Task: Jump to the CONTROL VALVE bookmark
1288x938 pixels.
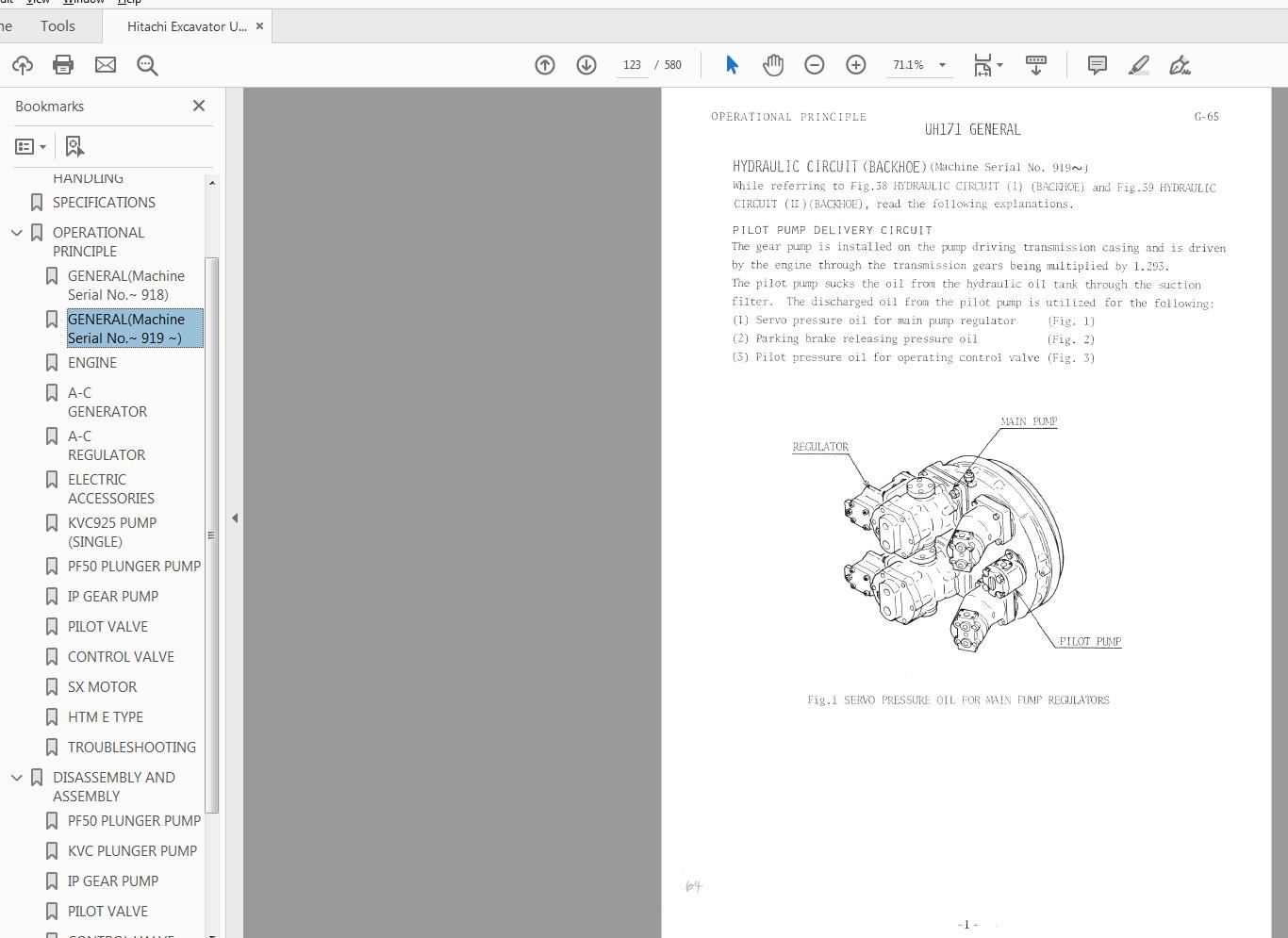Action: 121,656
